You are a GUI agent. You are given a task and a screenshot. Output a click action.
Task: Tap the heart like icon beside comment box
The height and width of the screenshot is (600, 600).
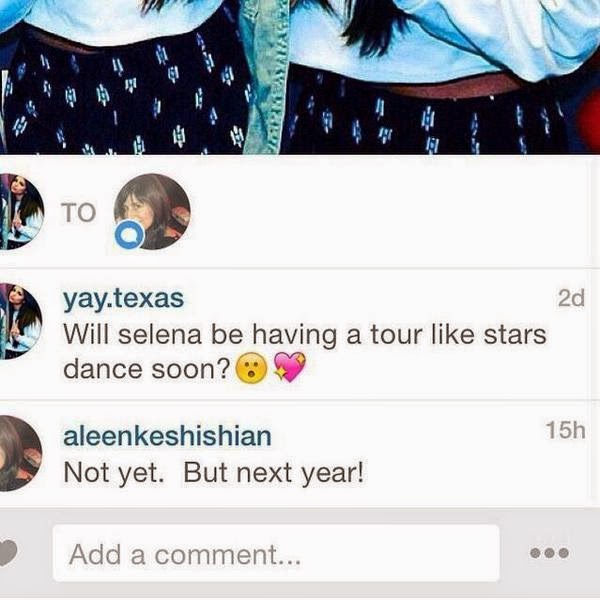[8, 553]
